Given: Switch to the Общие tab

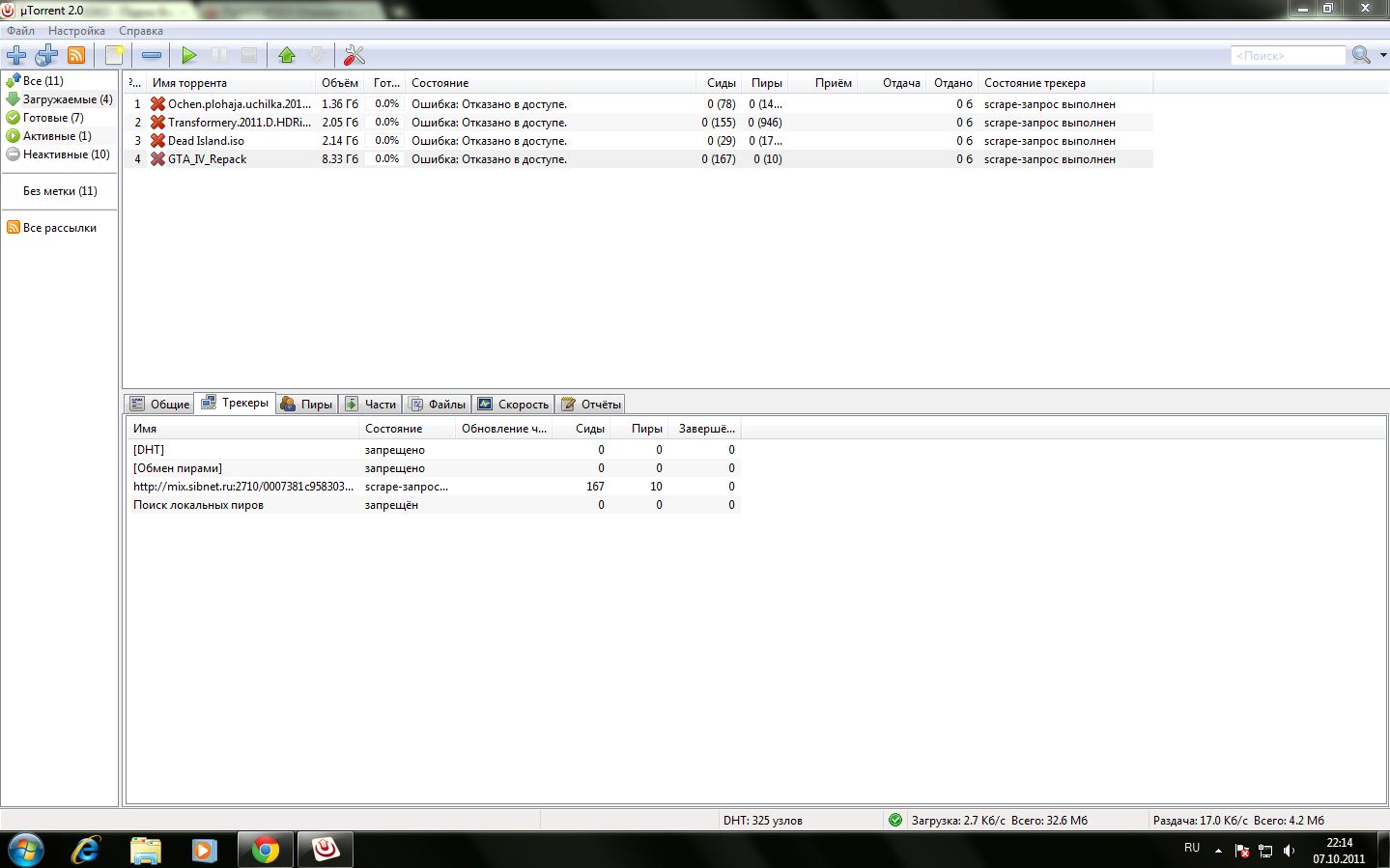Looking at the screenshot, I should [159, 404].
